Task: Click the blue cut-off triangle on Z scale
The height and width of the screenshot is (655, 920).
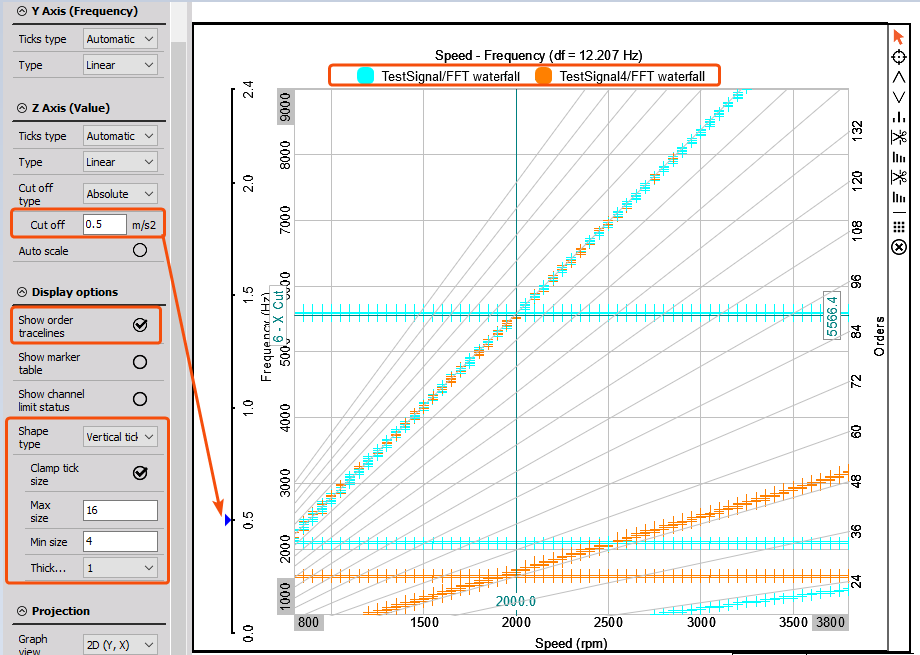Action: pos(228,519)
